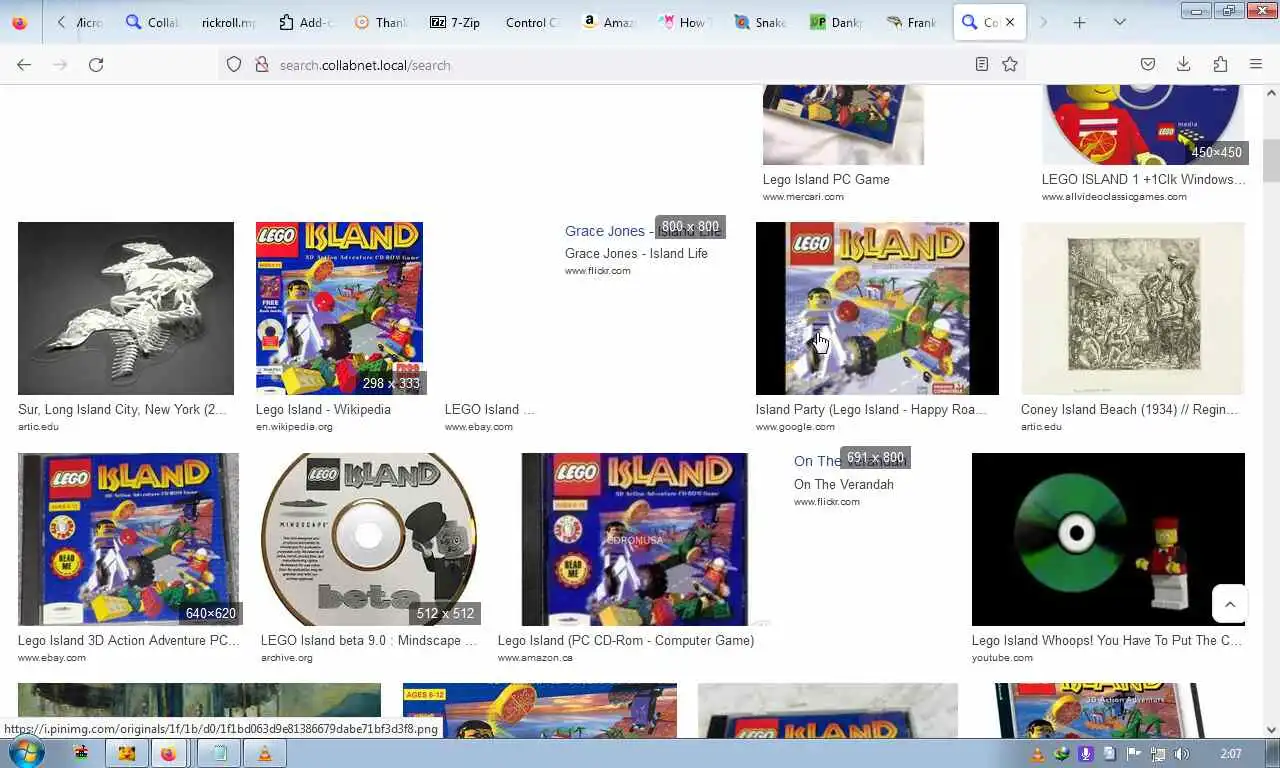Switch to the Add-ons tab
The image size is (1280, 768).
305,22
